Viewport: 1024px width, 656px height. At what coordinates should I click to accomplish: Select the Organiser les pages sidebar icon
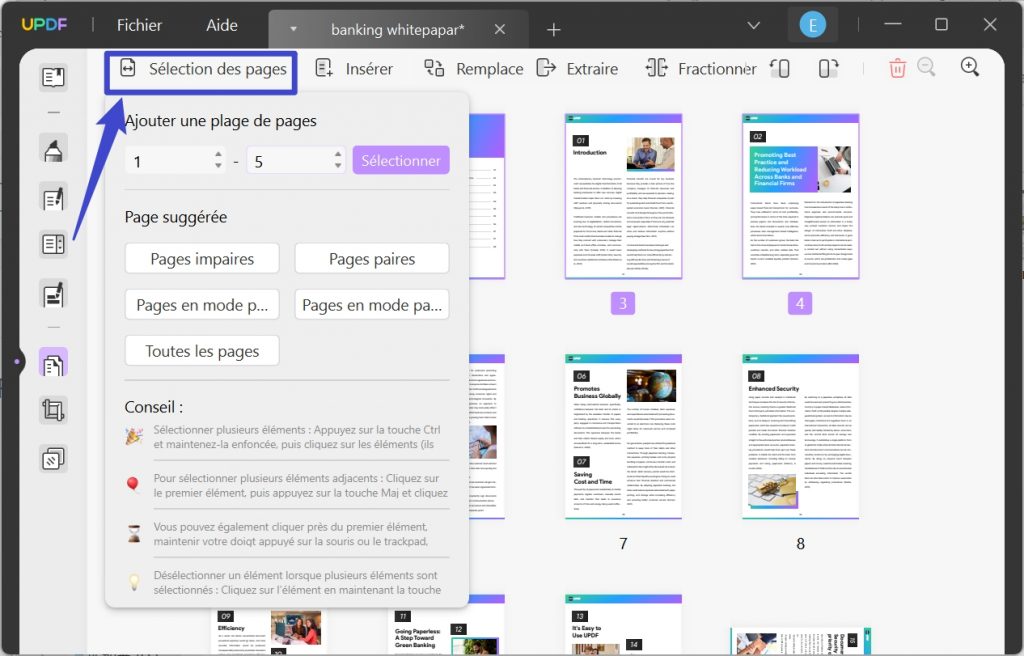(x=54, y=363)
